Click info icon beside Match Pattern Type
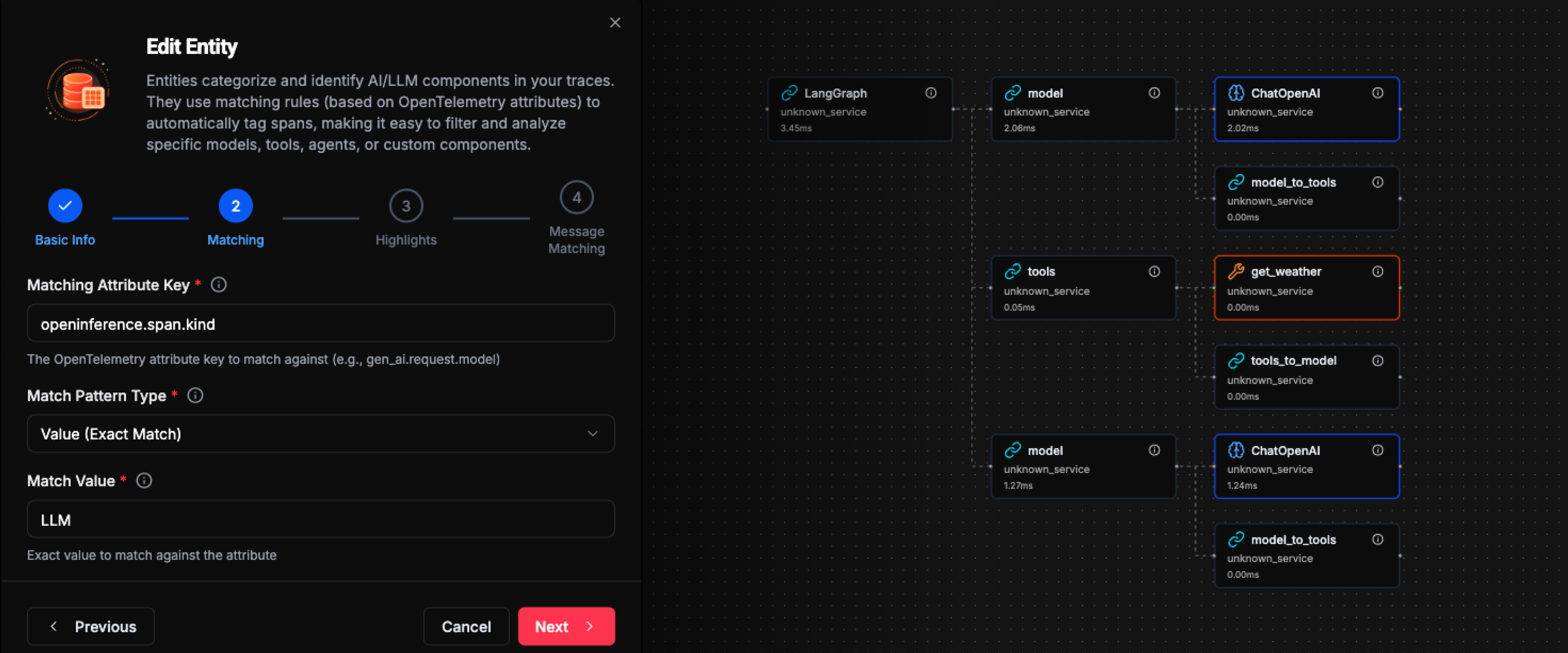This screenshot has height=653, width=1568. [195, 396]
